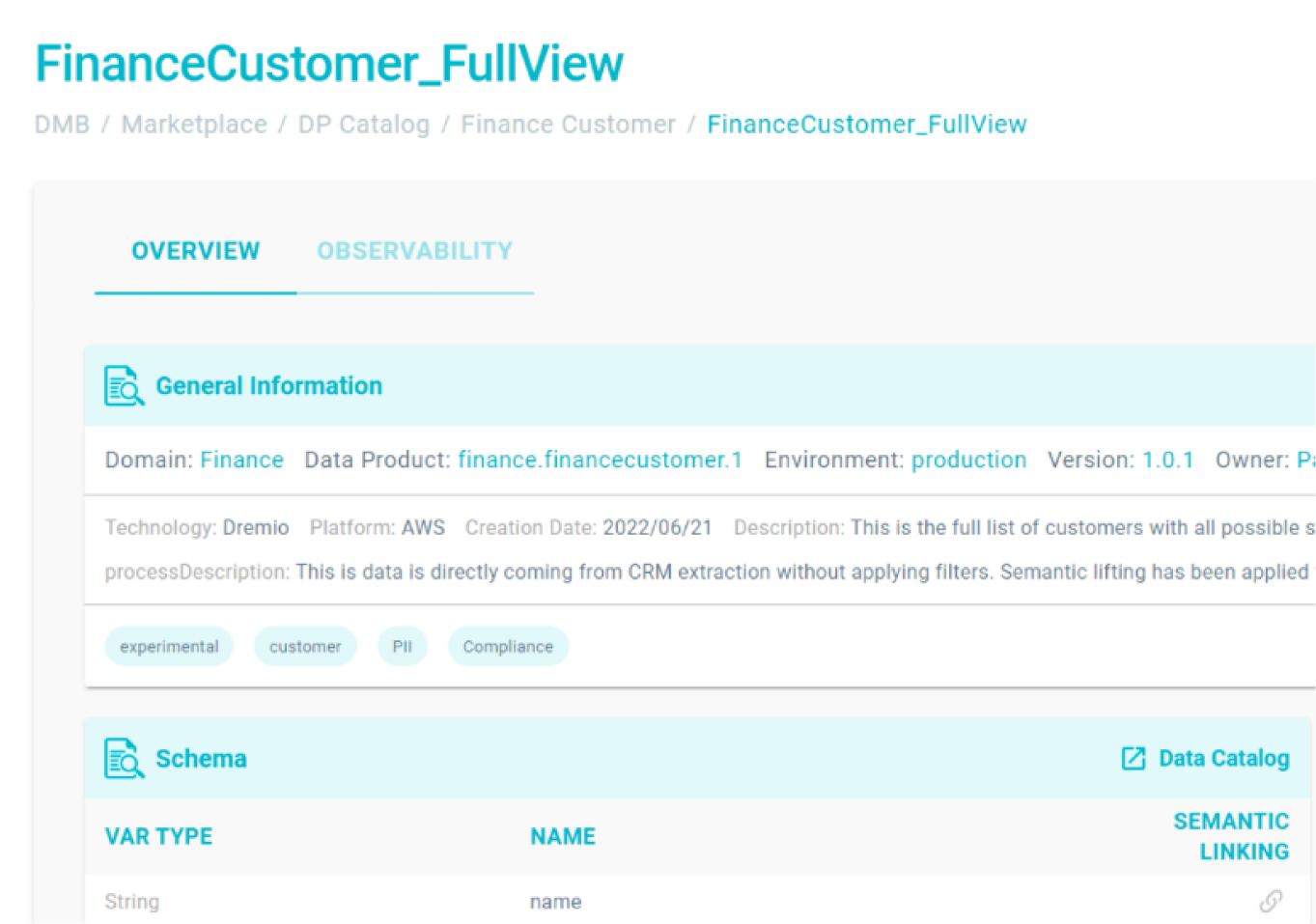Switch to the OBSERVABILITY tab
Screen dimensions: 1316x924
[415, 251]
